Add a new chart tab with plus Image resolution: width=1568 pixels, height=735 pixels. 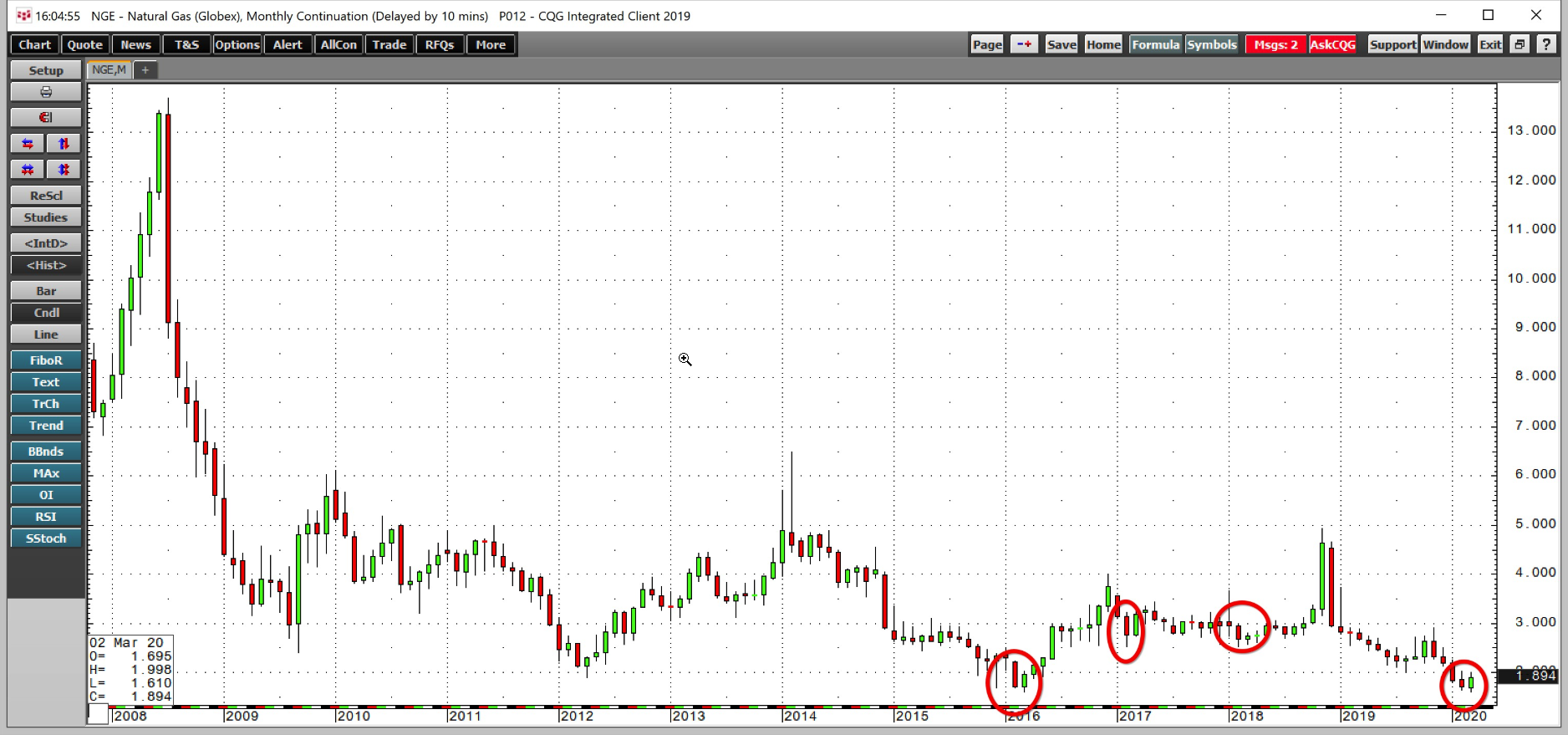point(145,70)
